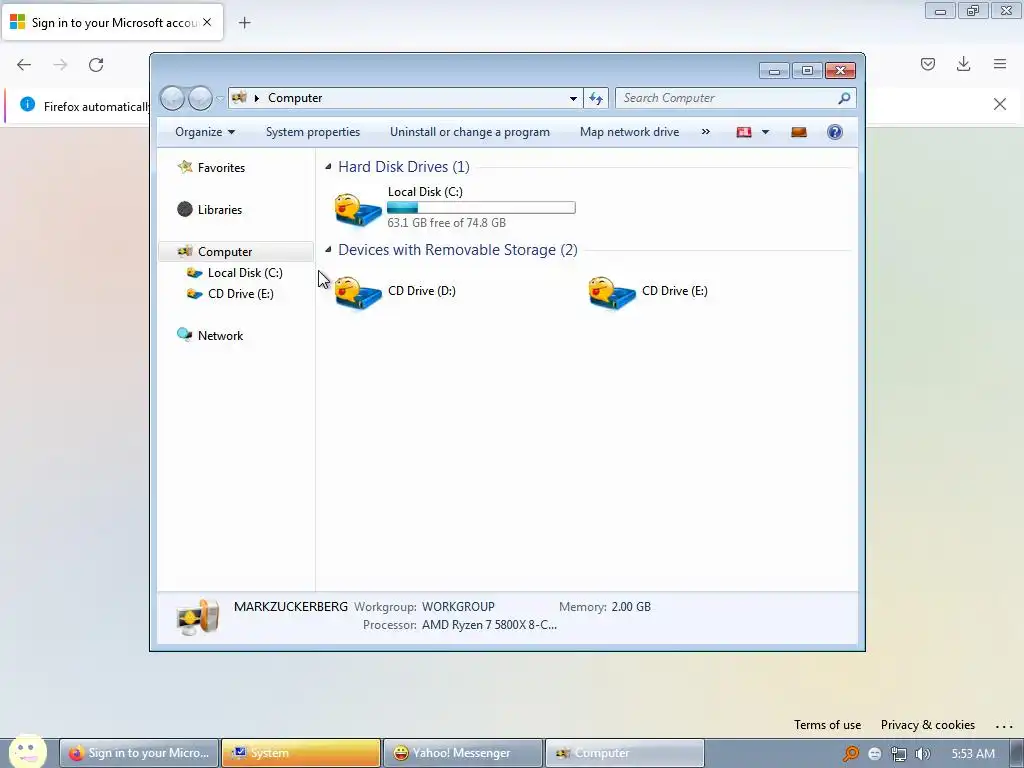Click the volume speaker tray icon
Image resolution: width=1024 pixels, height=768 pixels.
pos(922,754)
